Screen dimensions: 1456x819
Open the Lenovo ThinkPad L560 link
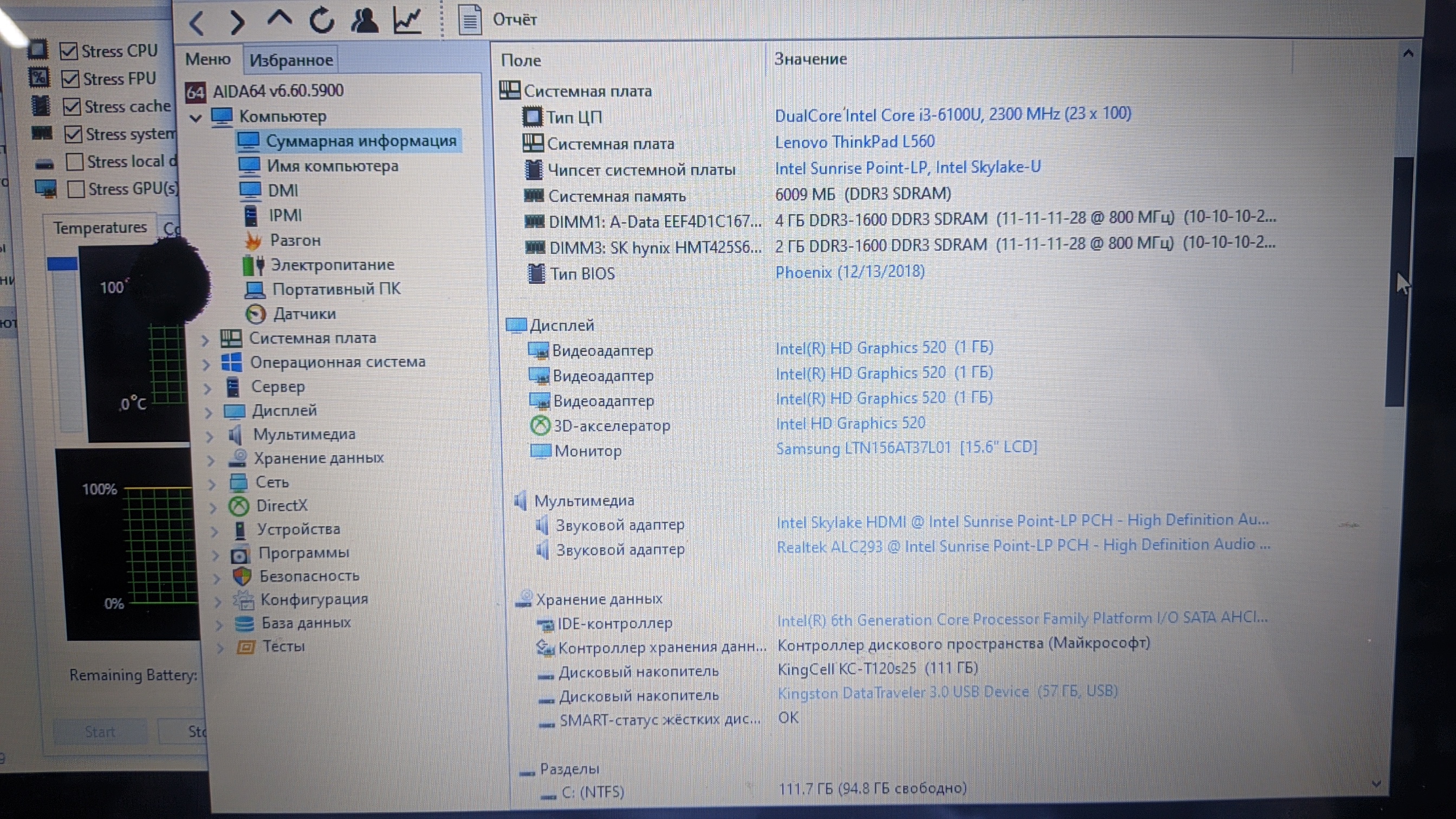855,142
